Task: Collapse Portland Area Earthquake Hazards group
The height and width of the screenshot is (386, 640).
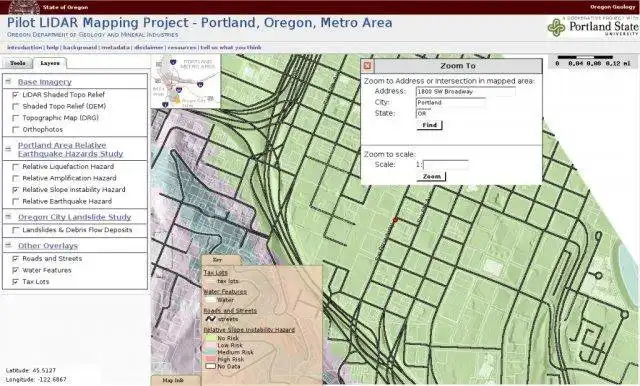Action: click(x=8, y=149)
